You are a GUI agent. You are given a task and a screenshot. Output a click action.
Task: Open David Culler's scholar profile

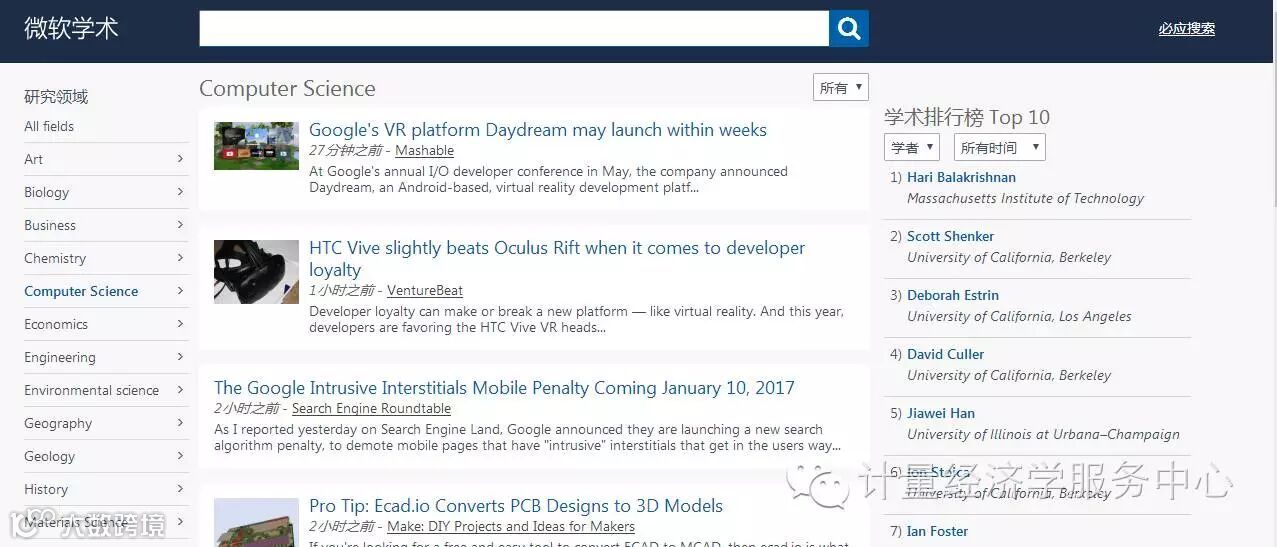(945, 355)
